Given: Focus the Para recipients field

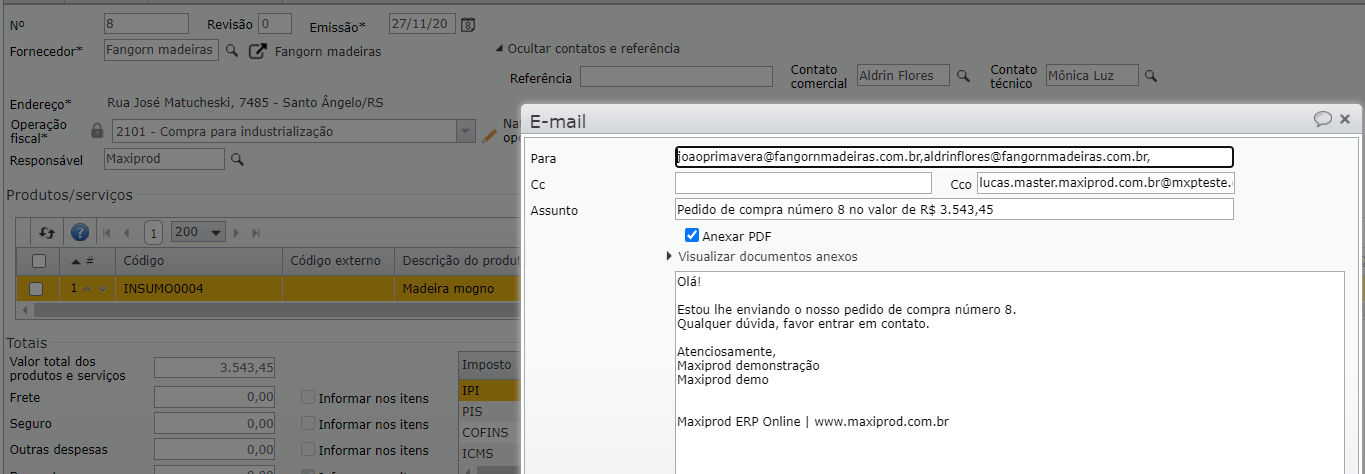Looking at the screenshot, I should tap(954, 157).
